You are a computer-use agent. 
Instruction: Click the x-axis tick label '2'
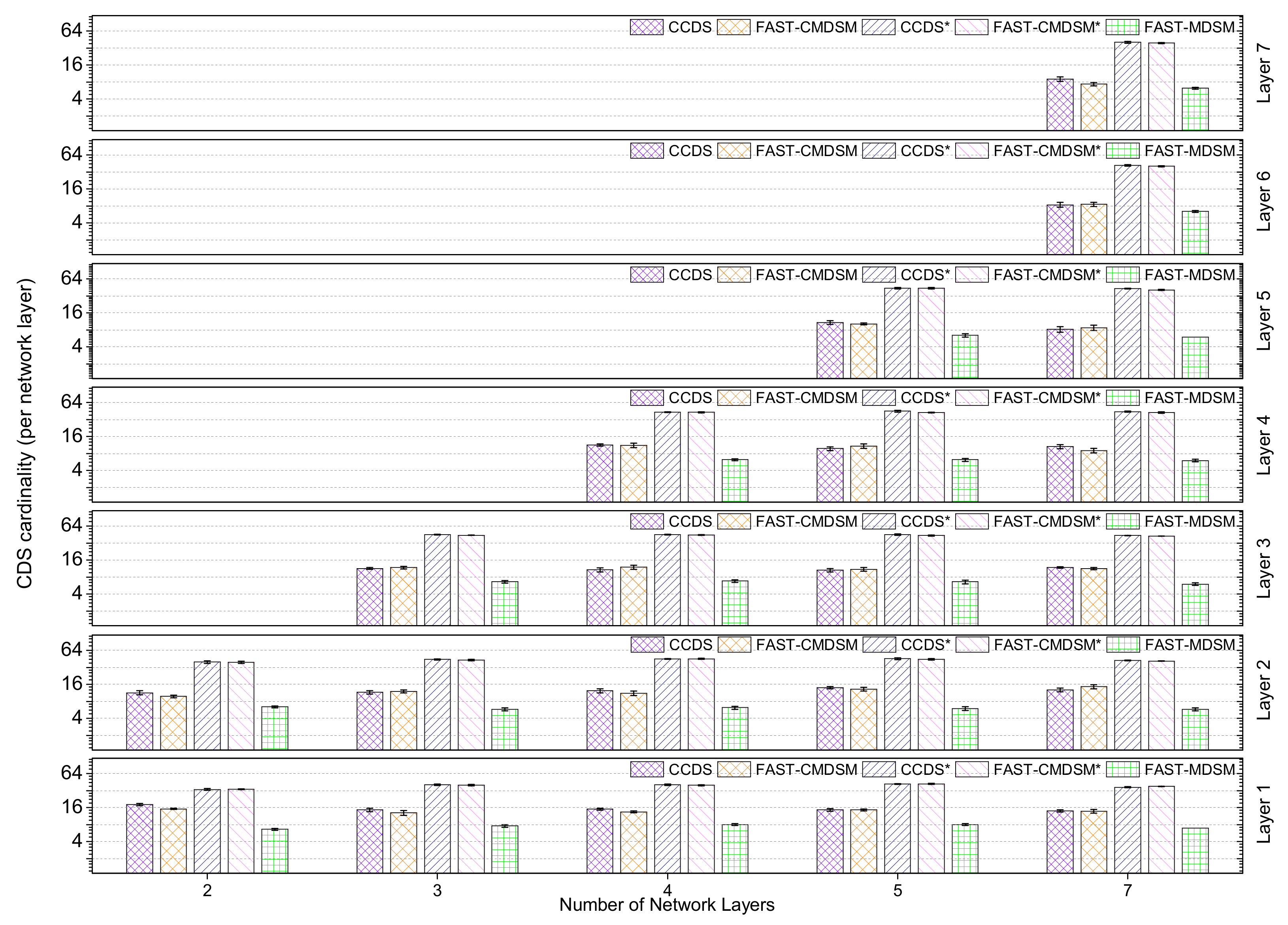click(x=207, y=890)
